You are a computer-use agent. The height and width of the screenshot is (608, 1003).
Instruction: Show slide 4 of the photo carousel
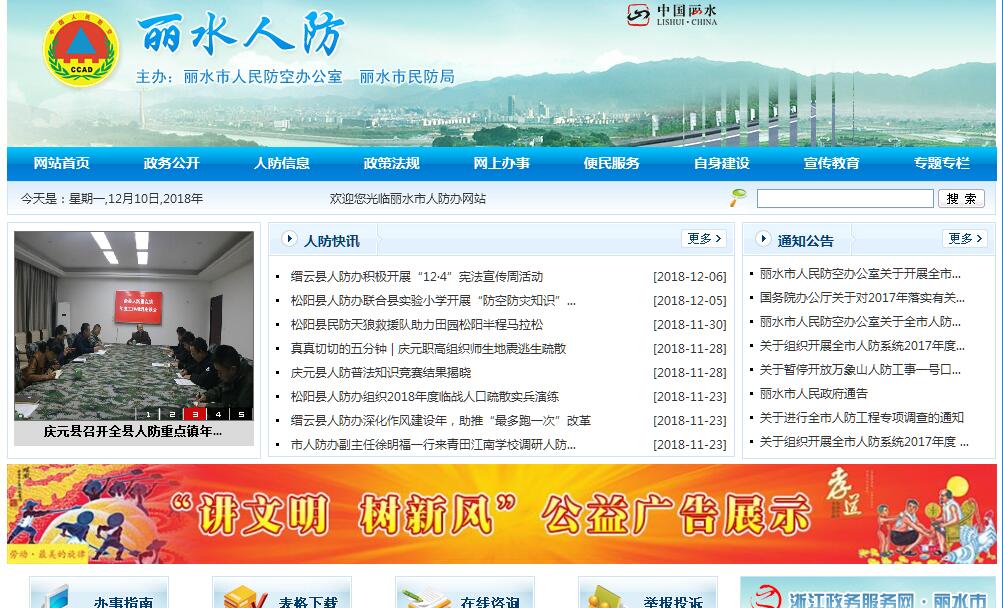(218, 414)
